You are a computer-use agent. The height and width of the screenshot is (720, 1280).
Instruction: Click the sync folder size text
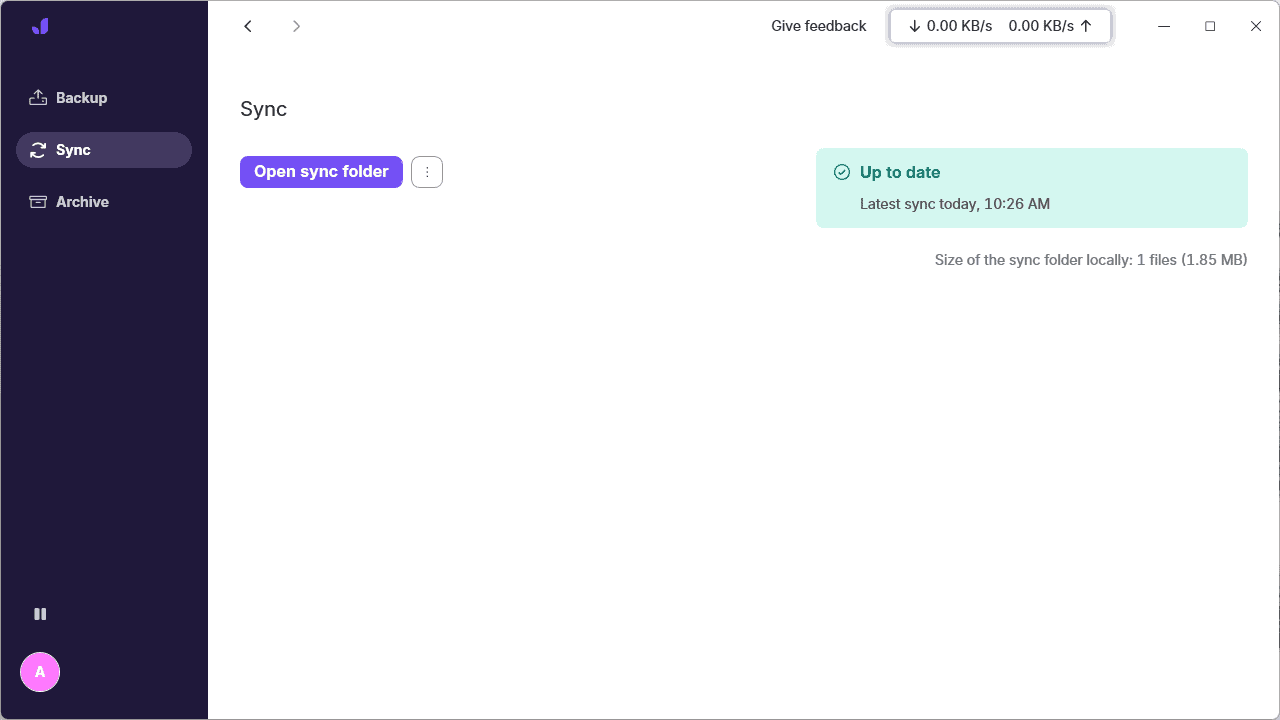1091,260
